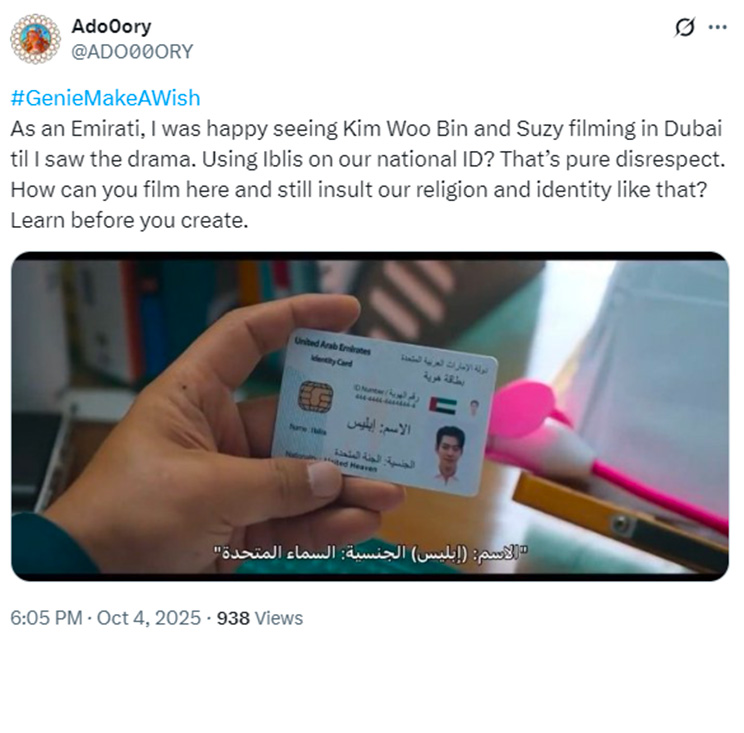
Task: Click the small ghost portrait beside the flag
Action: click(474, 408)
